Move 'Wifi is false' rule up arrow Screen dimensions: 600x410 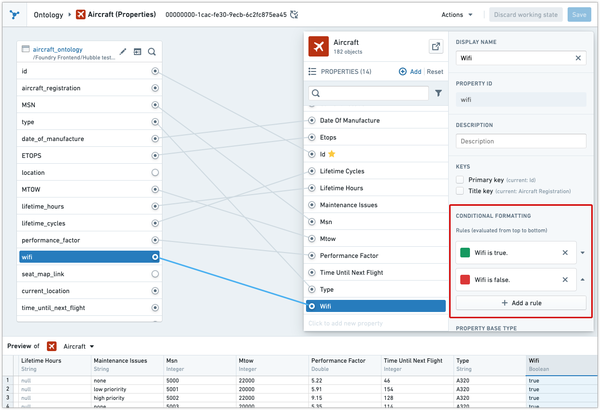coord(583,280)
